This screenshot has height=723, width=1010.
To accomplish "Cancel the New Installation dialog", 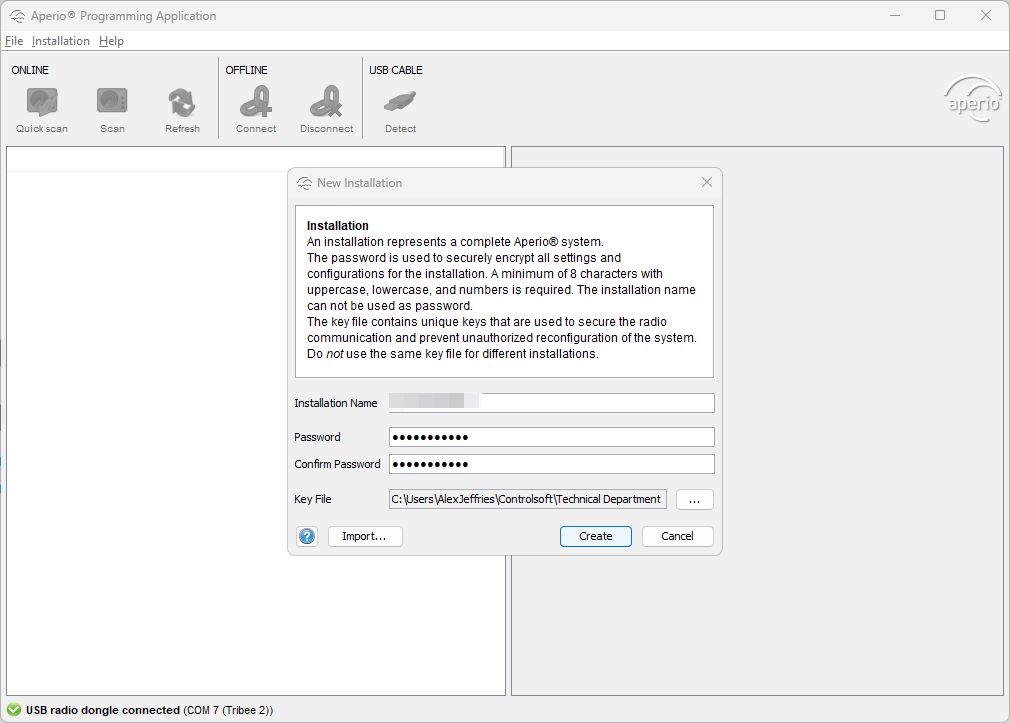I will pos(678,536).
